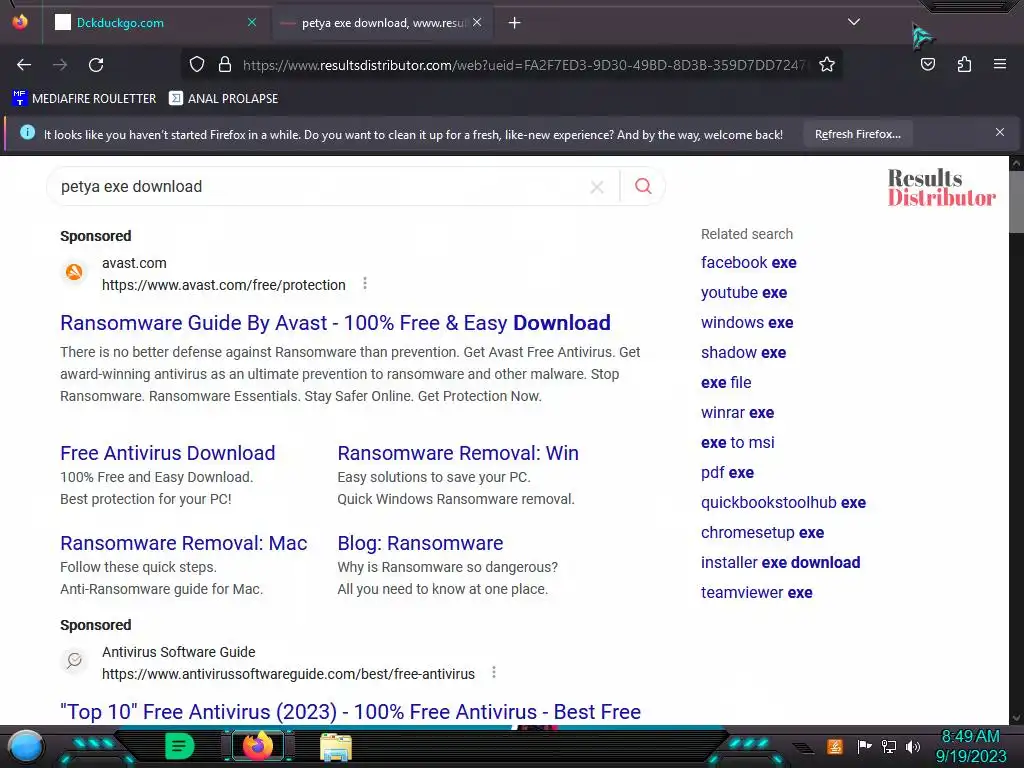Click related search teamviewer exe

coord(756,593)
